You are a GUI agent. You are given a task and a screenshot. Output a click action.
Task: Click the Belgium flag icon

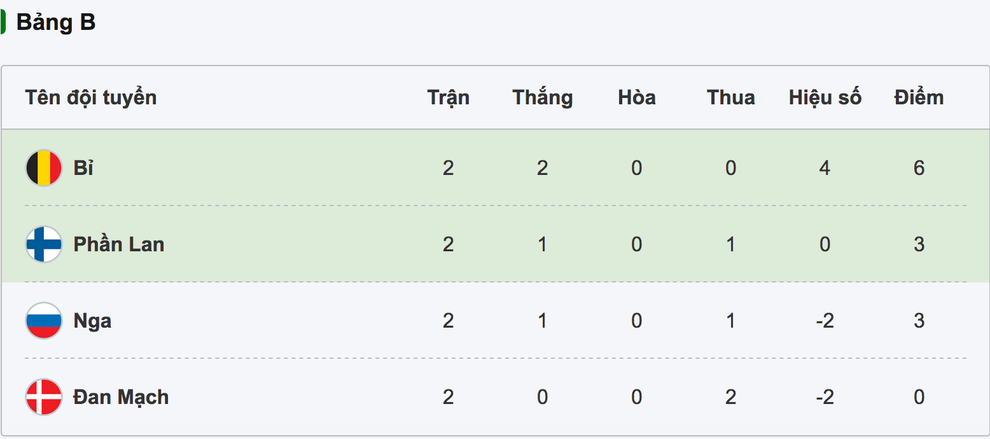44,168
